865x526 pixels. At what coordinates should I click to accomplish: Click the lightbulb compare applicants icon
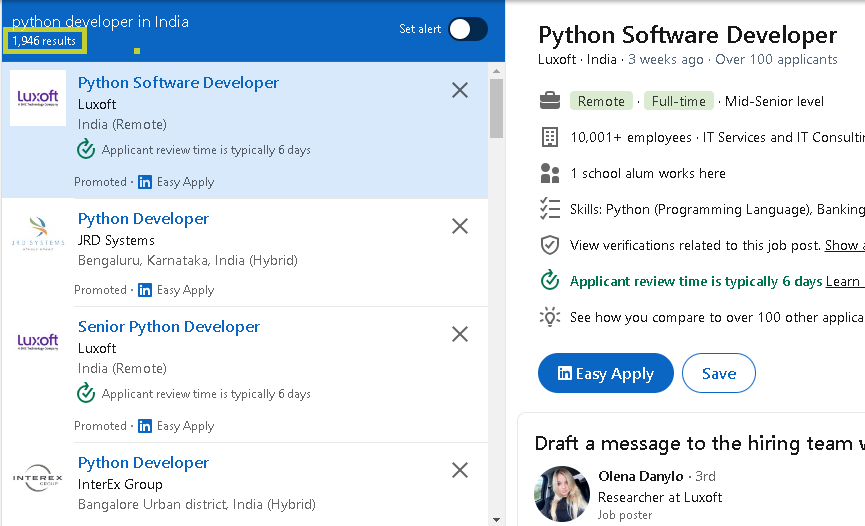tap(549, 317)
